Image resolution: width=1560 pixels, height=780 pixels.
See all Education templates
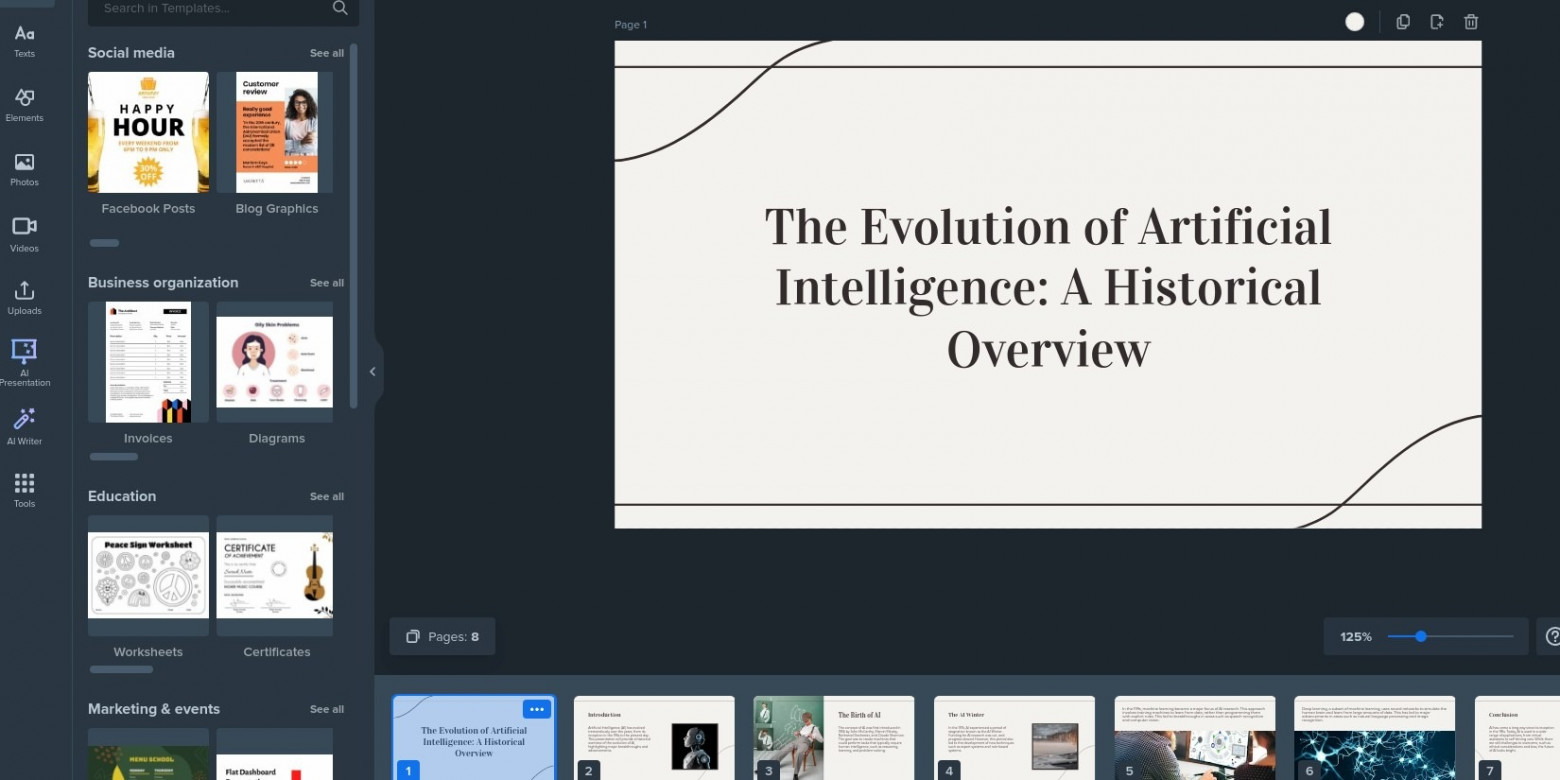[x=326, y=497]
